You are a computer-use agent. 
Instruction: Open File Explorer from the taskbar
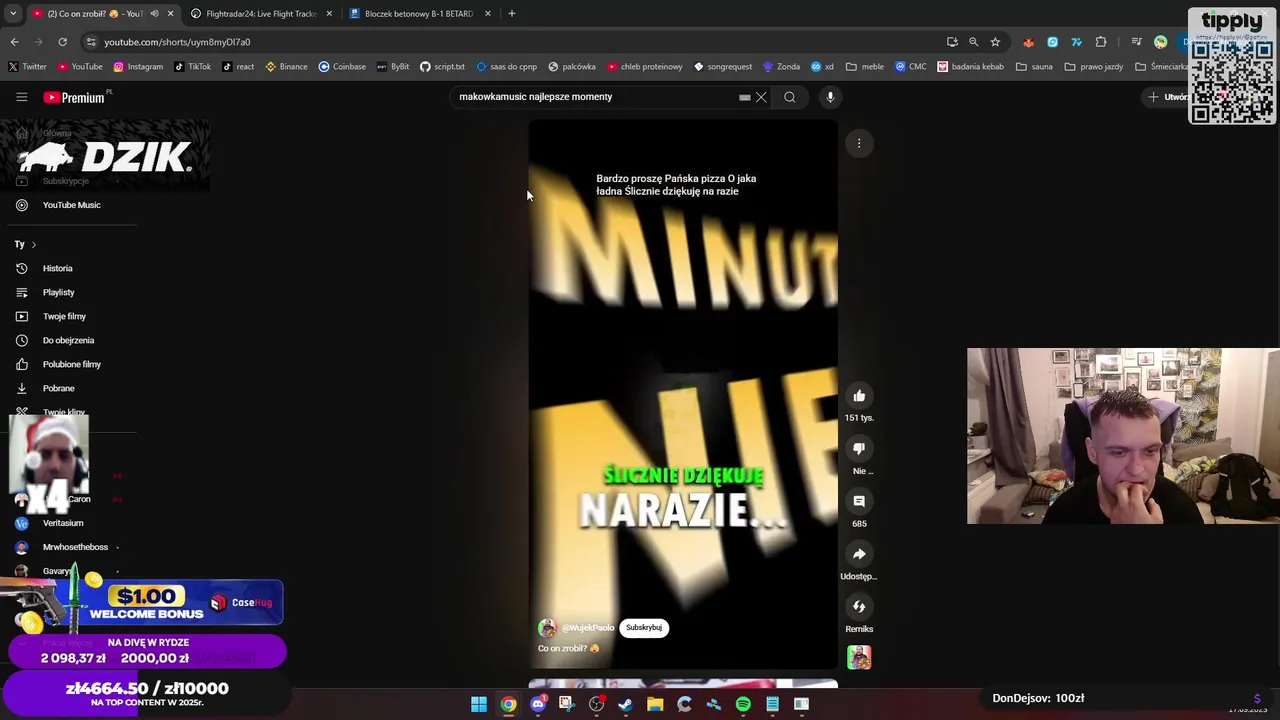click(x=655, y=704)
